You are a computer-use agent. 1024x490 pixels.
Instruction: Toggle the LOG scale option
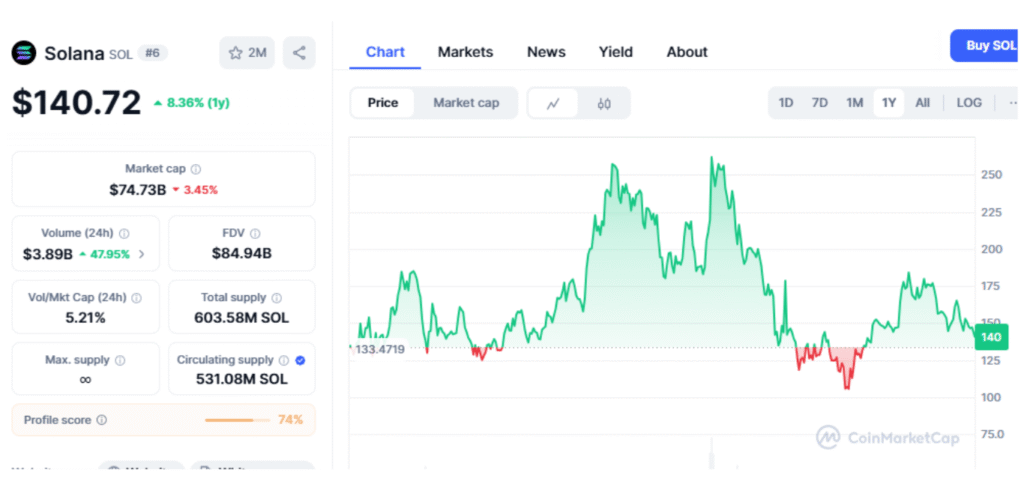click(969, 103)
